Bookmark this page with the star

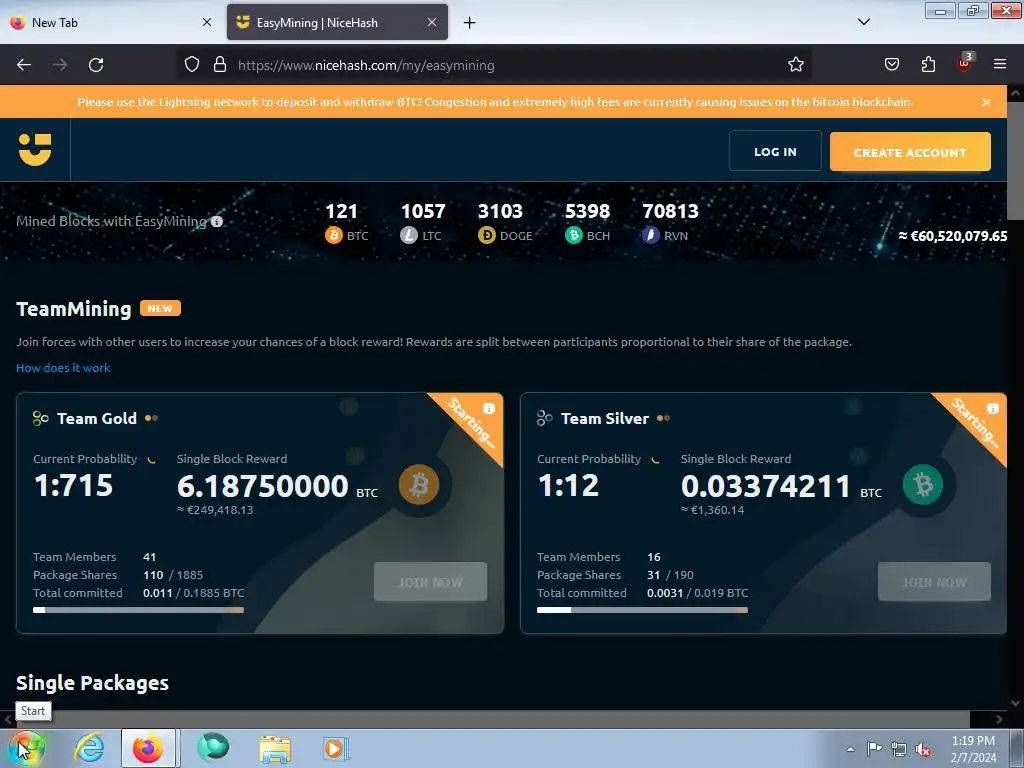[795, 65]
